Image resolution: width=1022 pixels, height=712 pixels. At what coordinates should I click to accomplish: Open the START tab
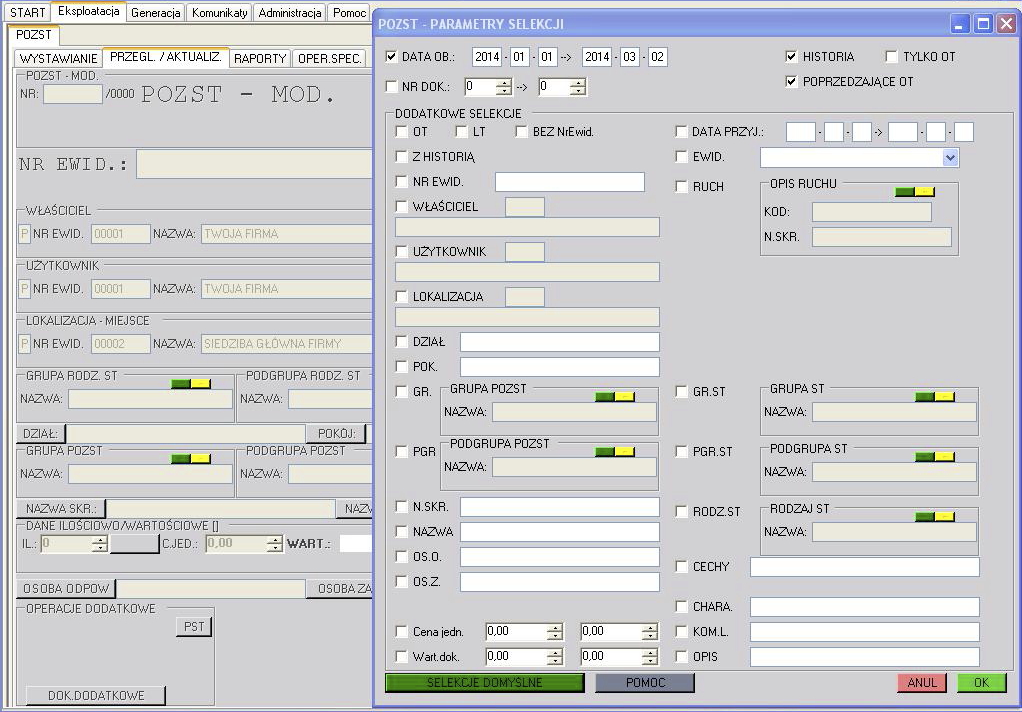coord(27,12)
